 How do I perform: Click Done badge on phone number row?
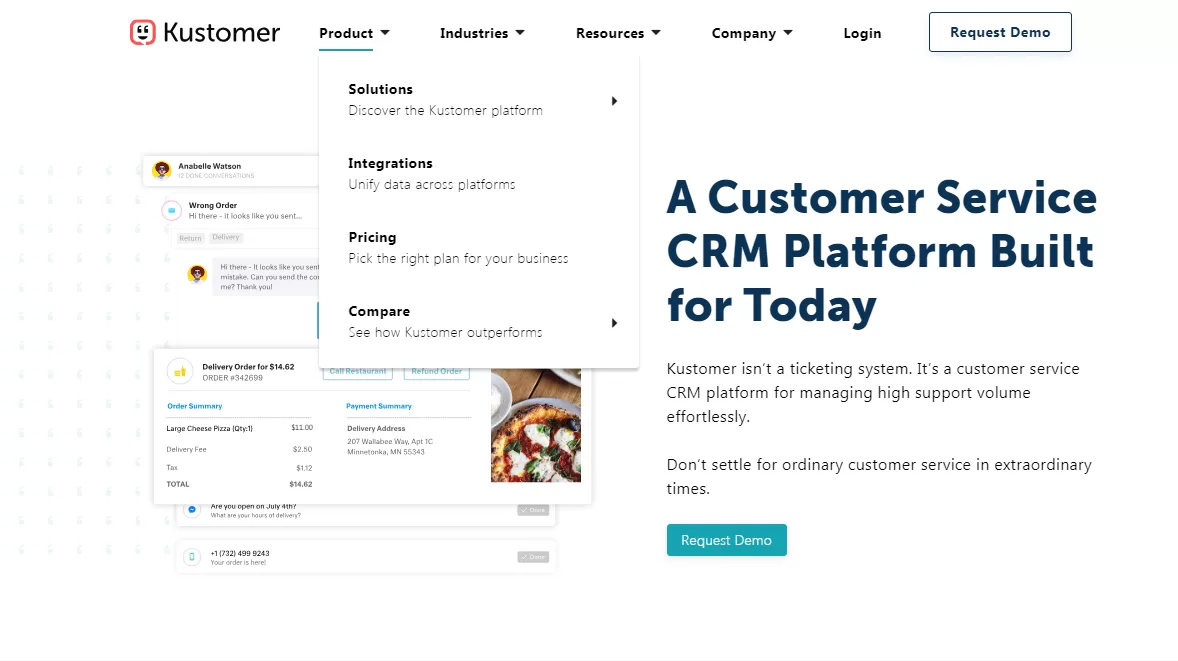point(533,557)
